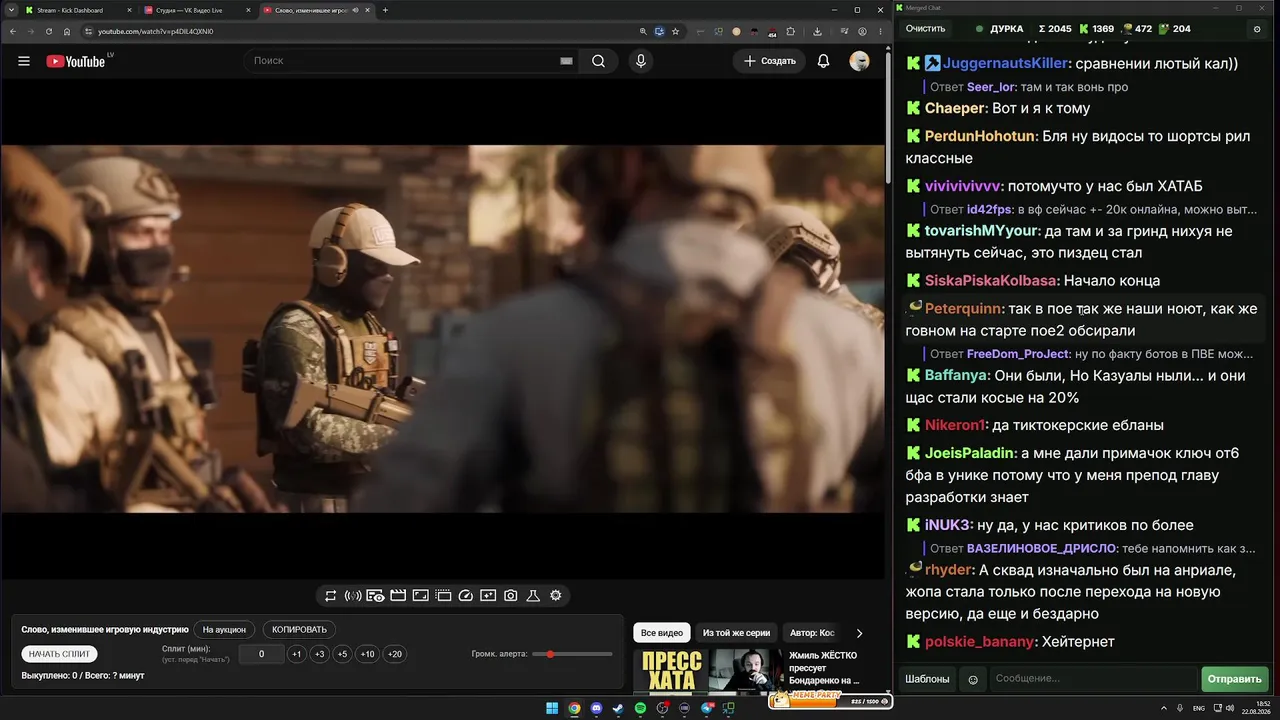Click the speedometer icon in player toolbar

[466, 596]
